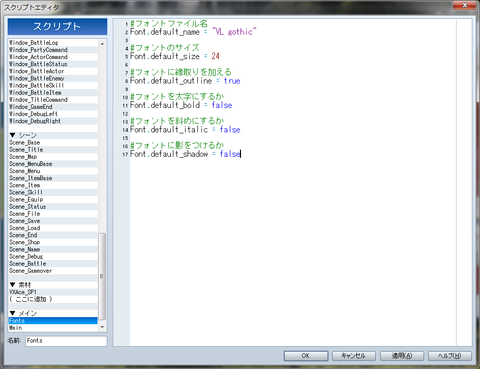
Task: Select Scene_Equip script
Action: point(53,200)
